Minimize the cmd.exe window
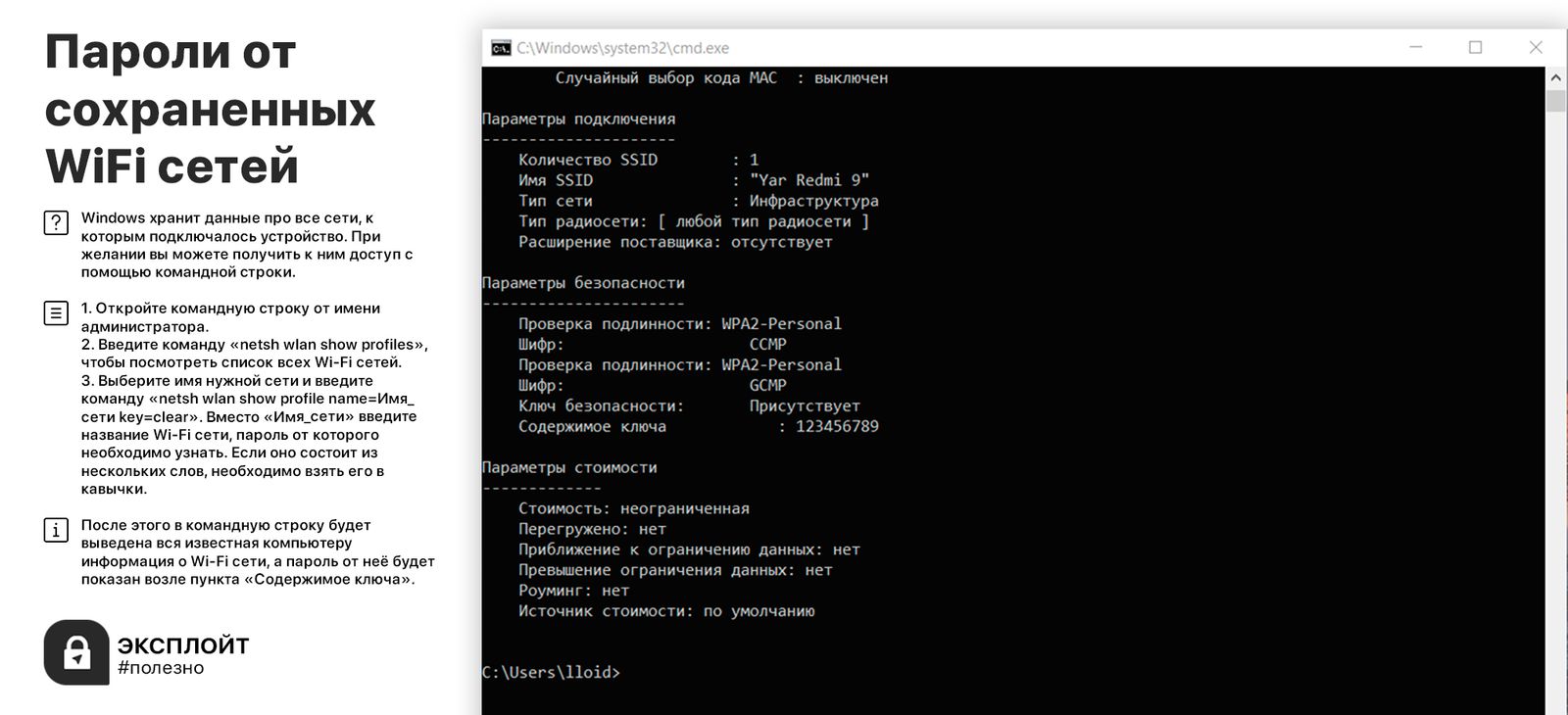Image resolution: width=1568 pixels, height=715 pixels. point(1415,47)
